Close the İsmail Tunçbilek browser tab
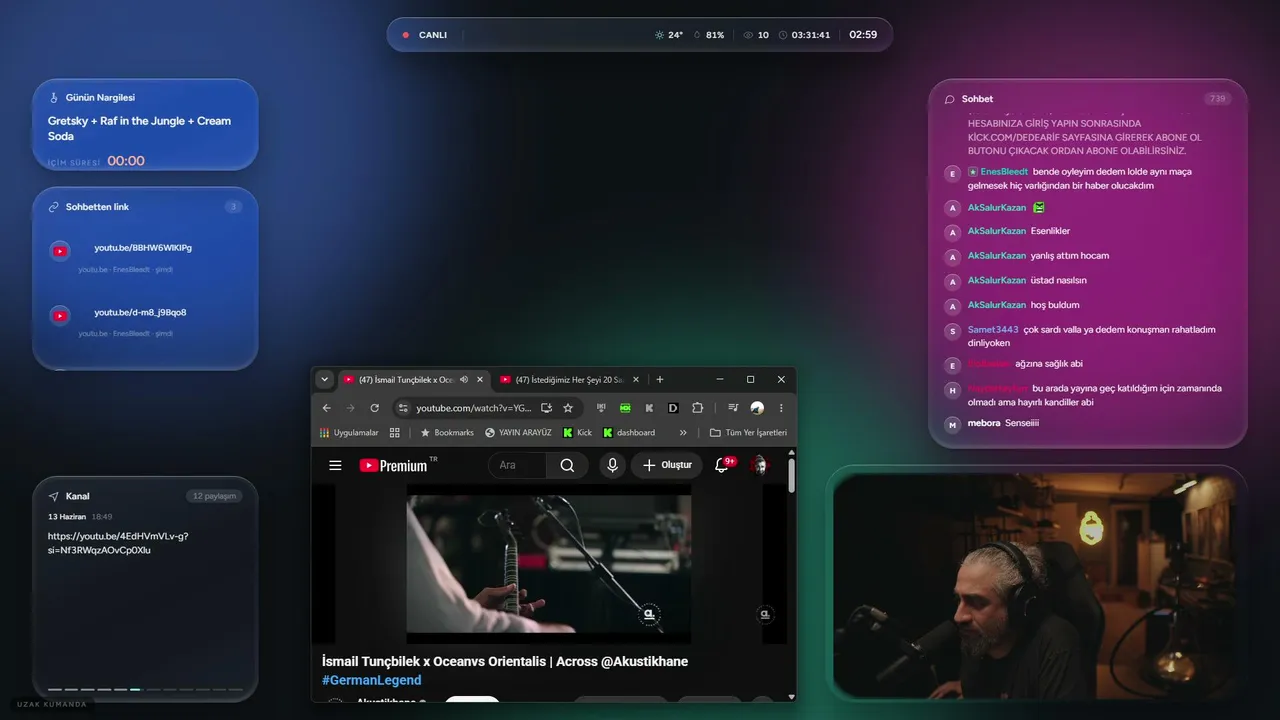This screenshot has width=1280, height=720. tap(480, 380)
